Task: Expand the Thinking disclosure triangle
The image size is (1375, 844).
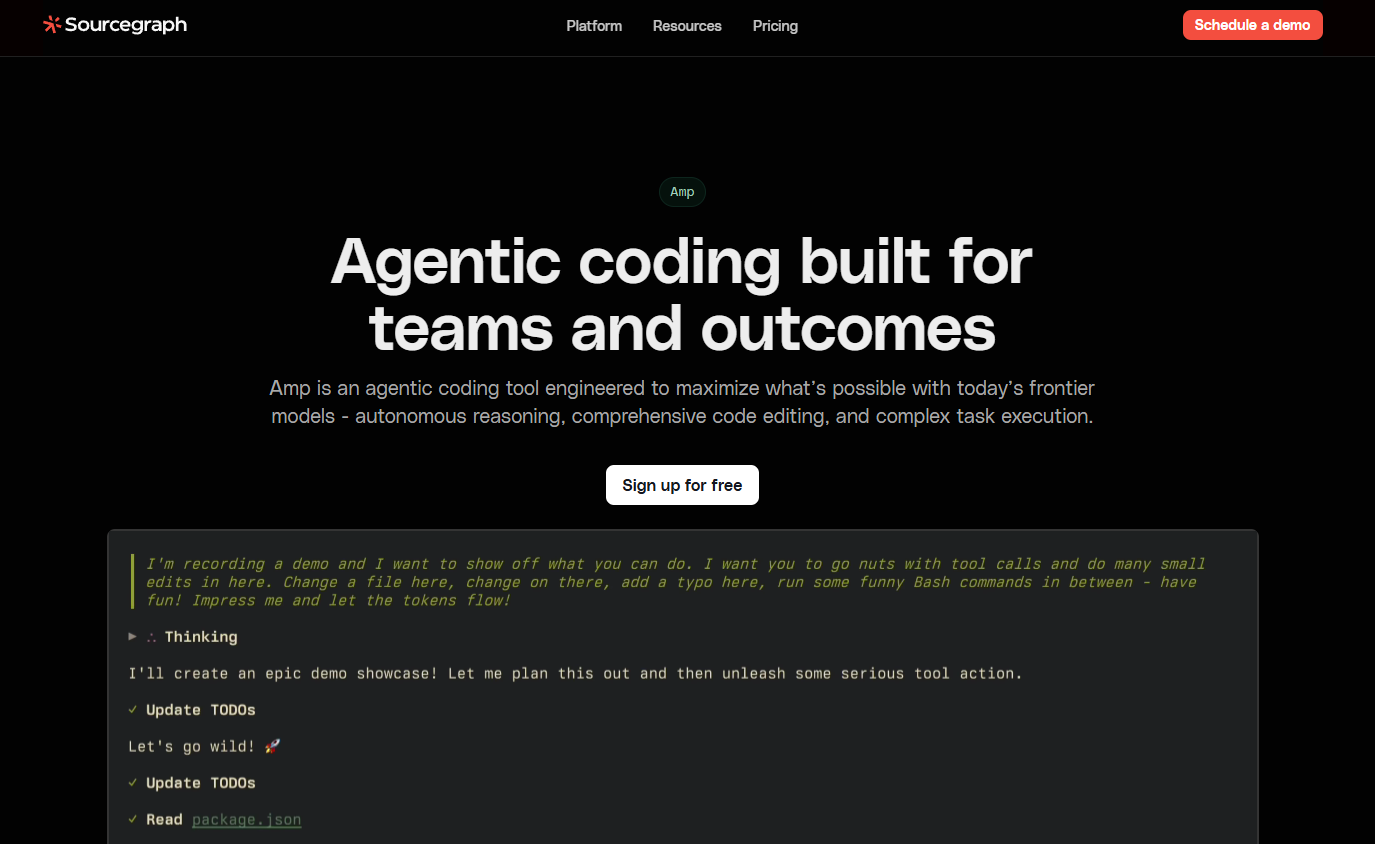Action: [133, 637]
